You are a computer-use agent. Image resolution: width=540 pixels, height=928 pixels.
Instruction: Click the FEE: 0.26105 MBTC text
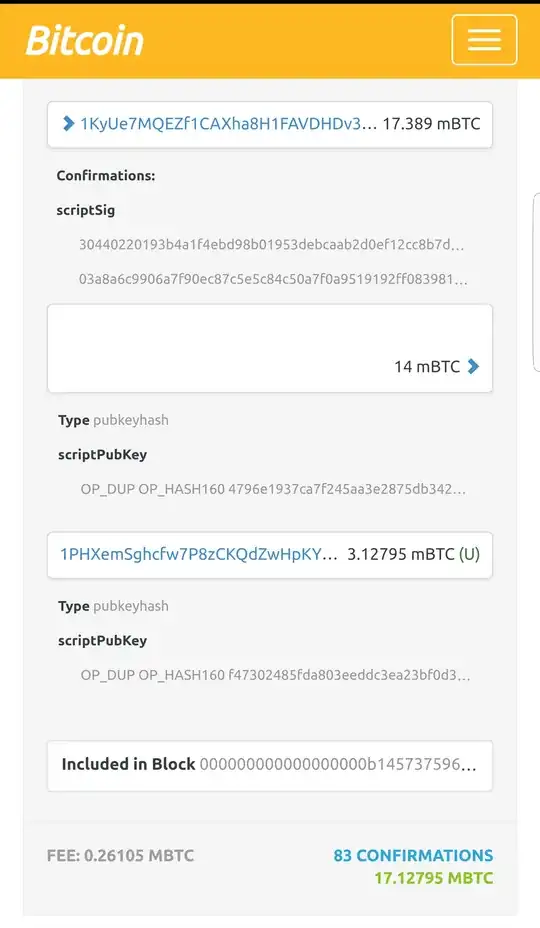120,855
